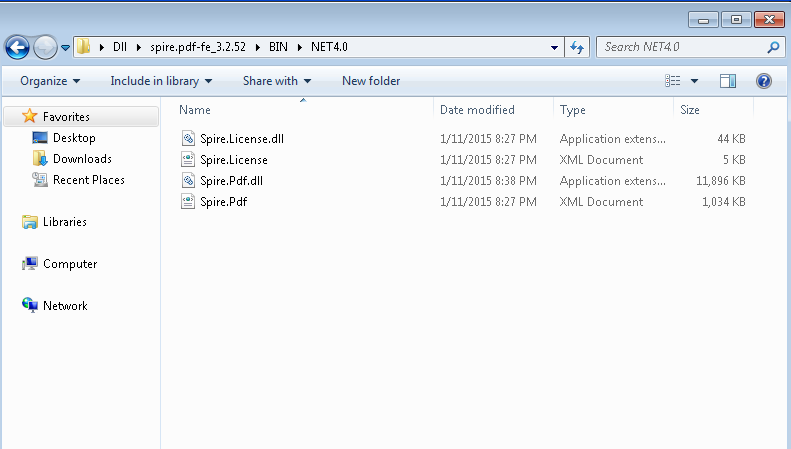
Task: Sort files by Date modified column
Action: [477, 110]
